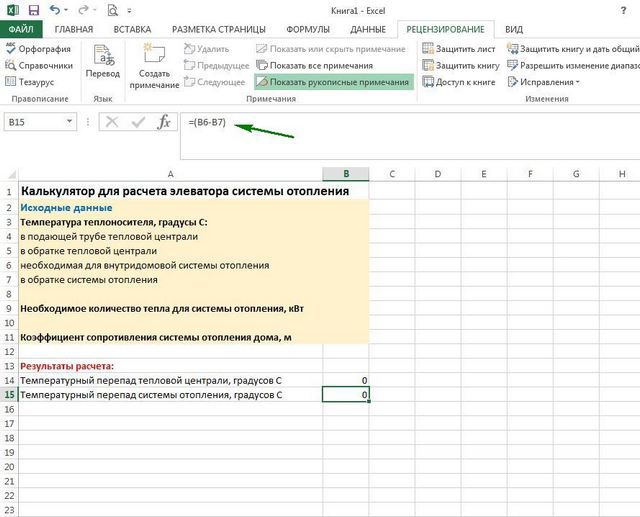The width and height of the screenshot is (640, 517).
Task: Open the Справочники research pane
Action: tap(38, 65)
